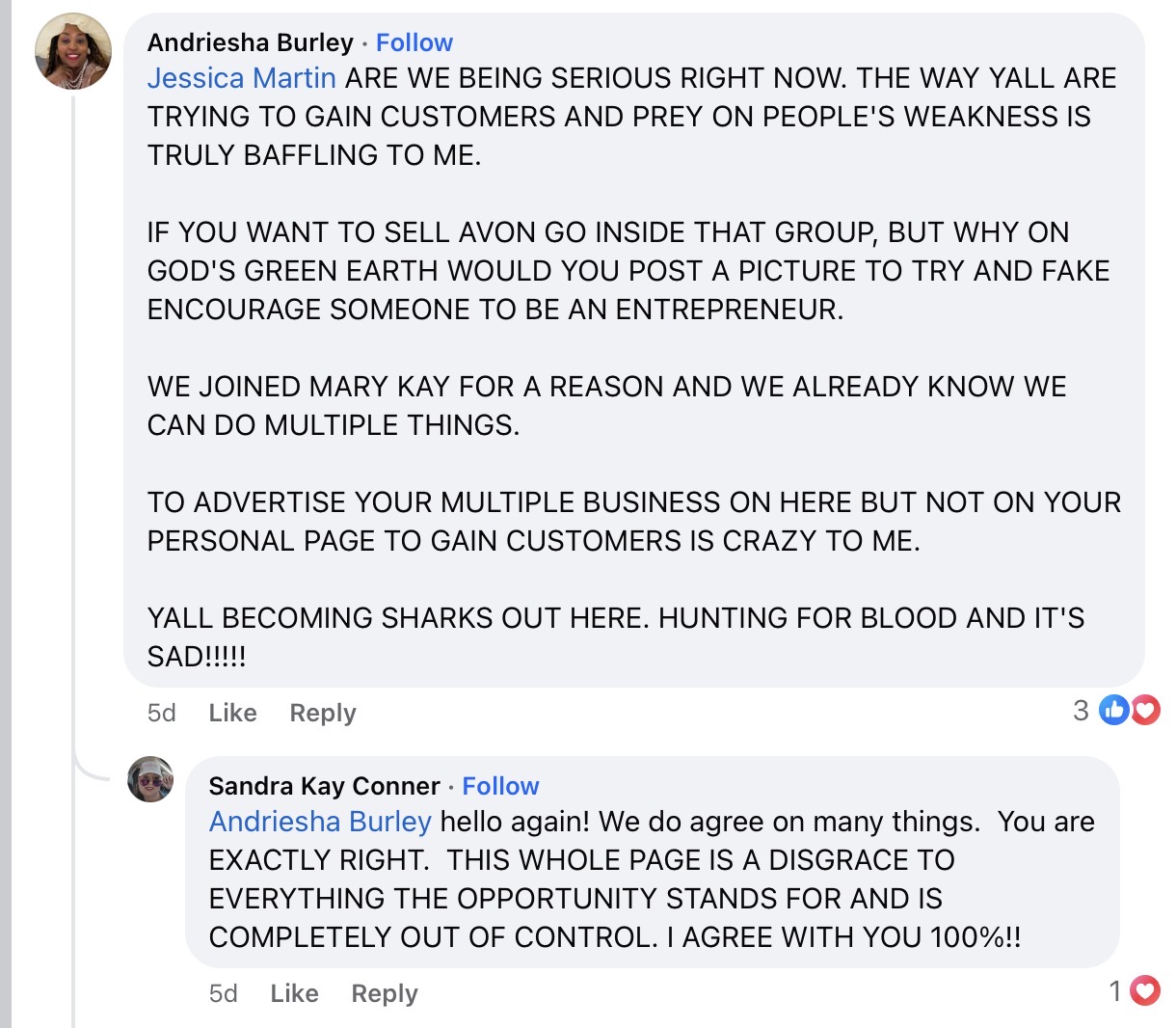Follow Andriesha Burley

coord(414,42)
